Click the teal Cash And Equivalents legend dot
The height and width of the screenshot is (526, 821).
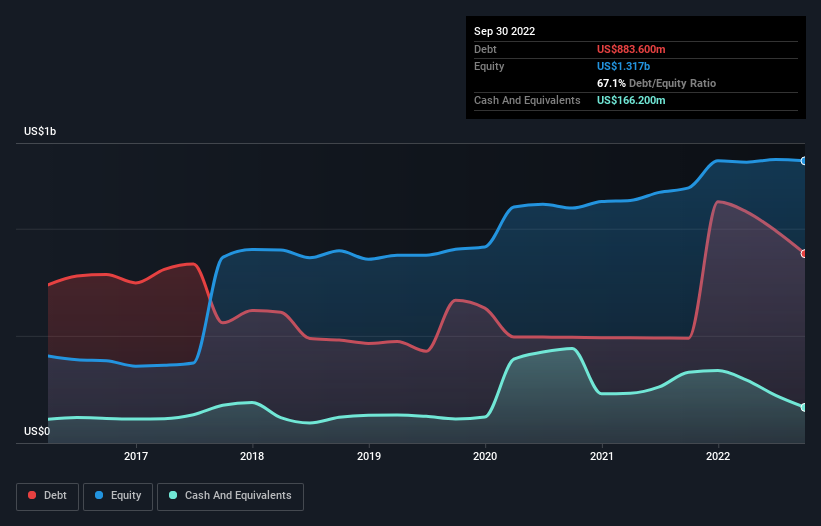pos(173,495)
